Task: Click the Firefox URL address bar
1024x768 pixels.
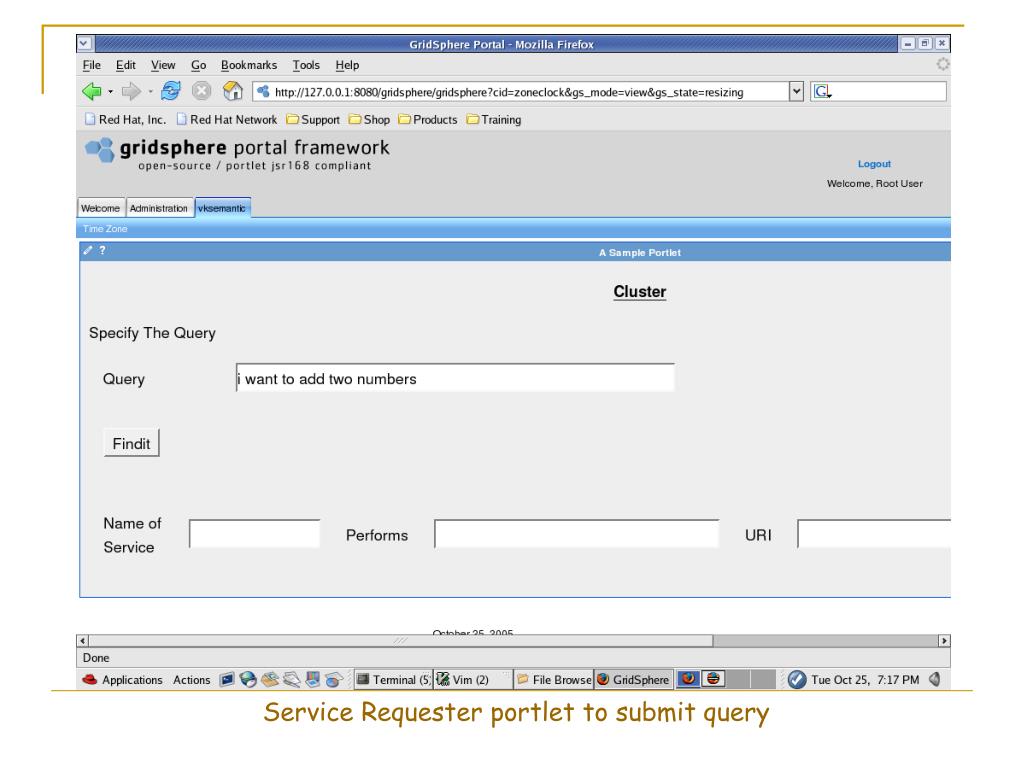Action: [521, 92]
